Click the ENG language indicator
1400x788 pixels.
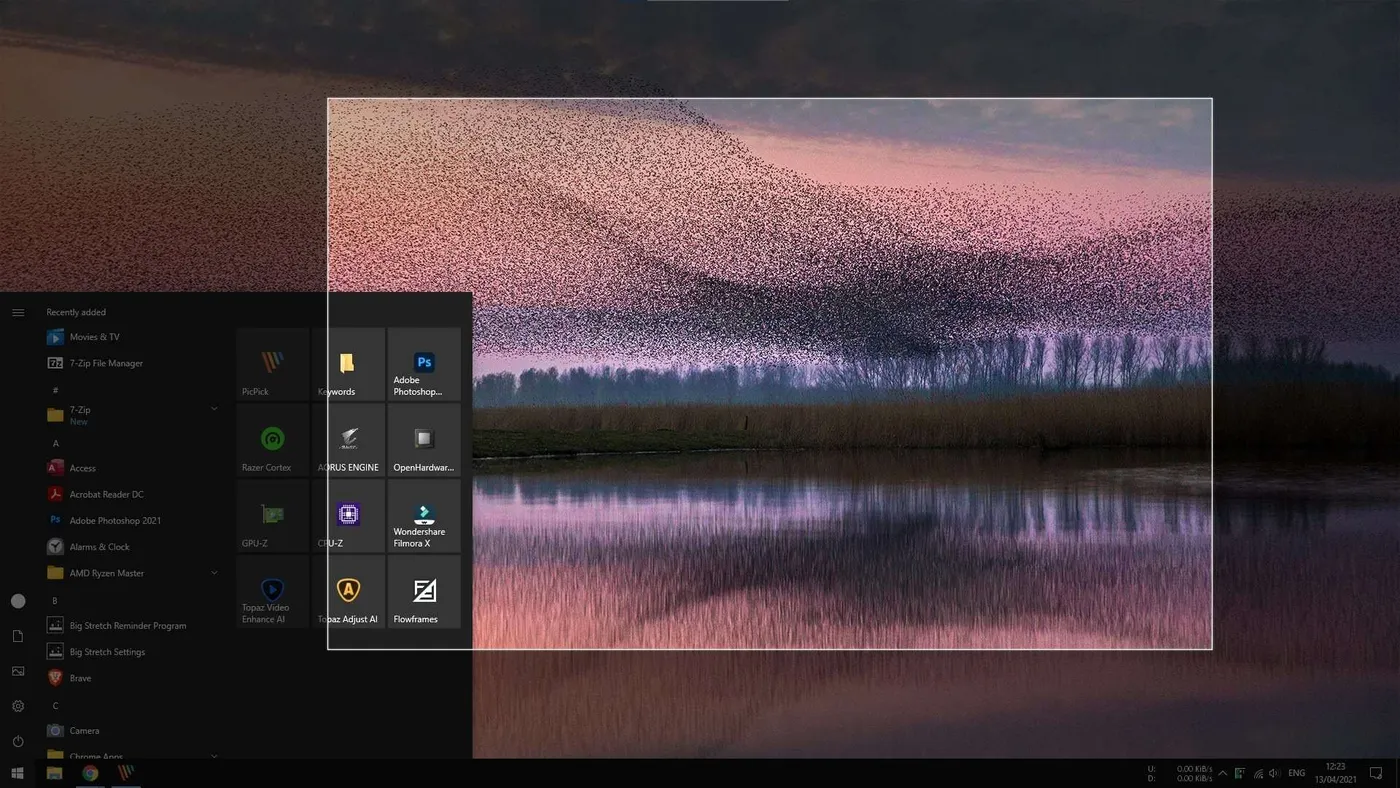click(x=1297, y=773)
